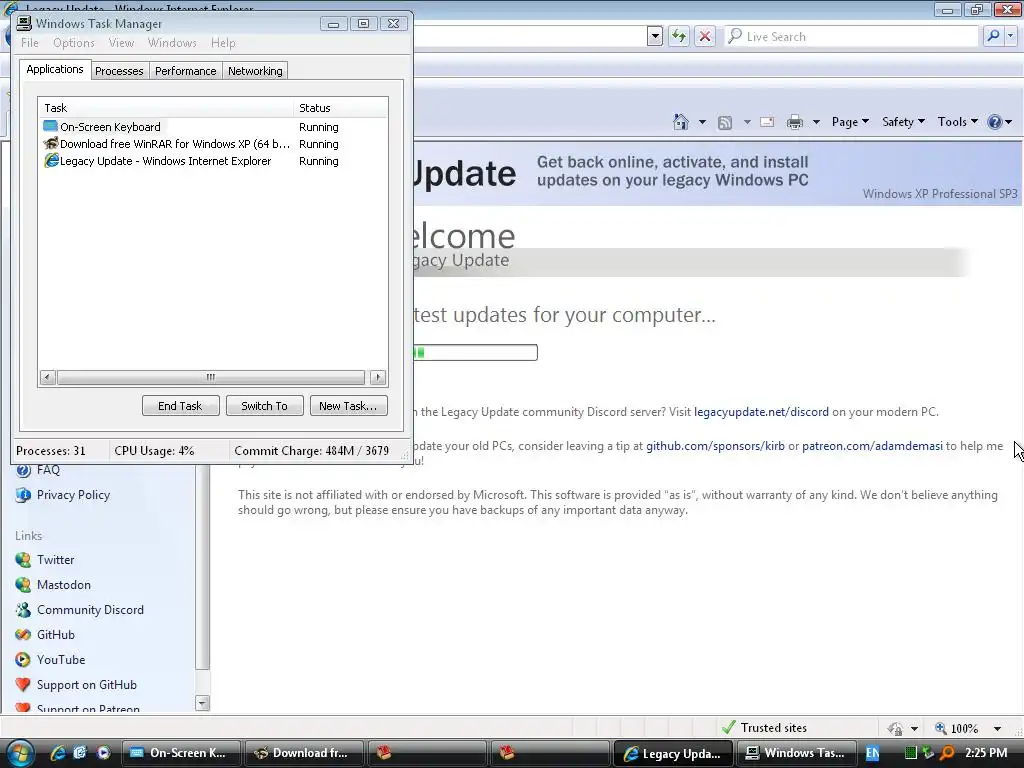Click the heart icon beside Support on GitHub
This screenshot has height=768, width=1024.
(x=23, y=684)
